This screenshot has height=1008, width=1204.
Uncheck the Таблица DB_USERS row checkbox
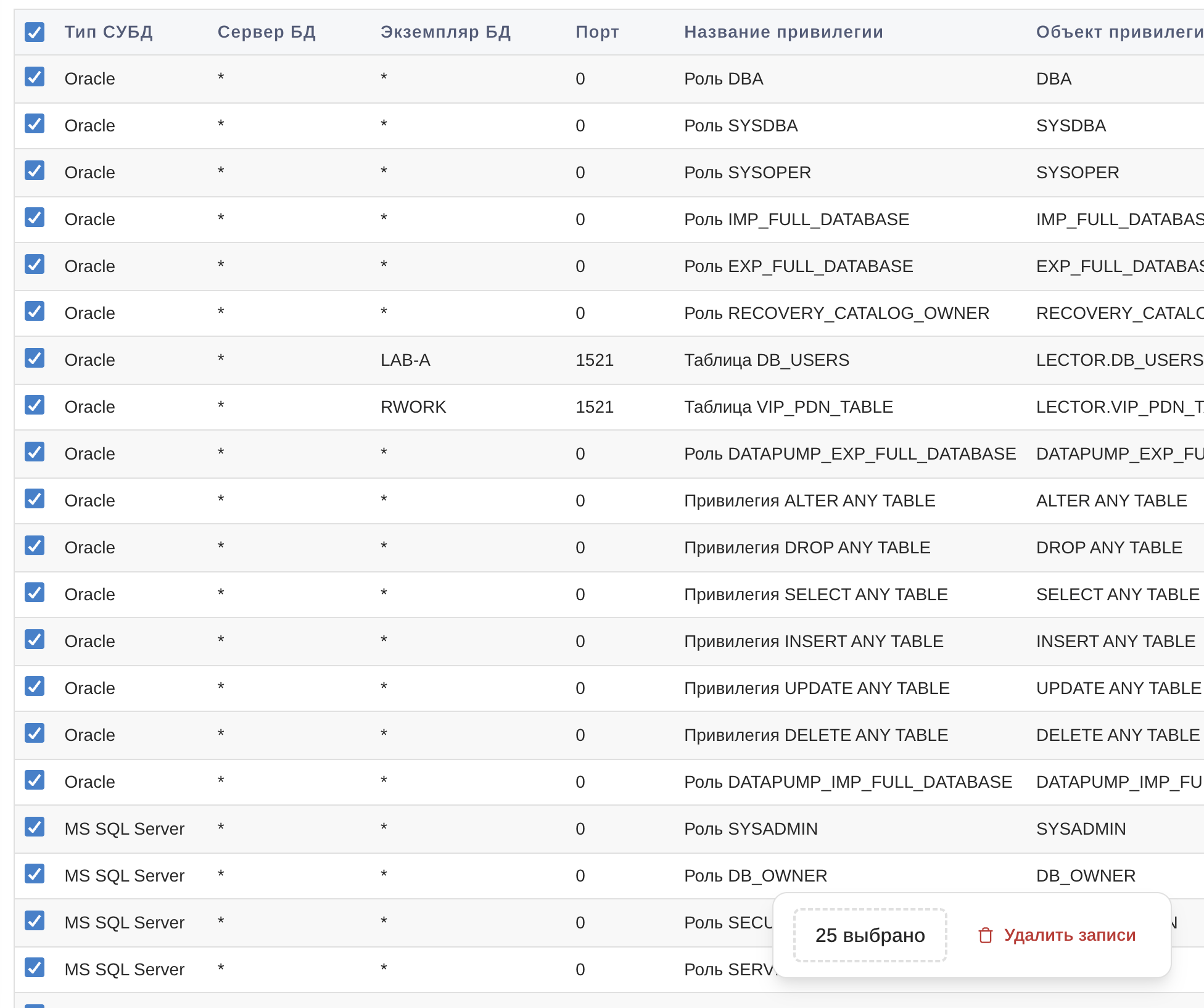(35, 358)
